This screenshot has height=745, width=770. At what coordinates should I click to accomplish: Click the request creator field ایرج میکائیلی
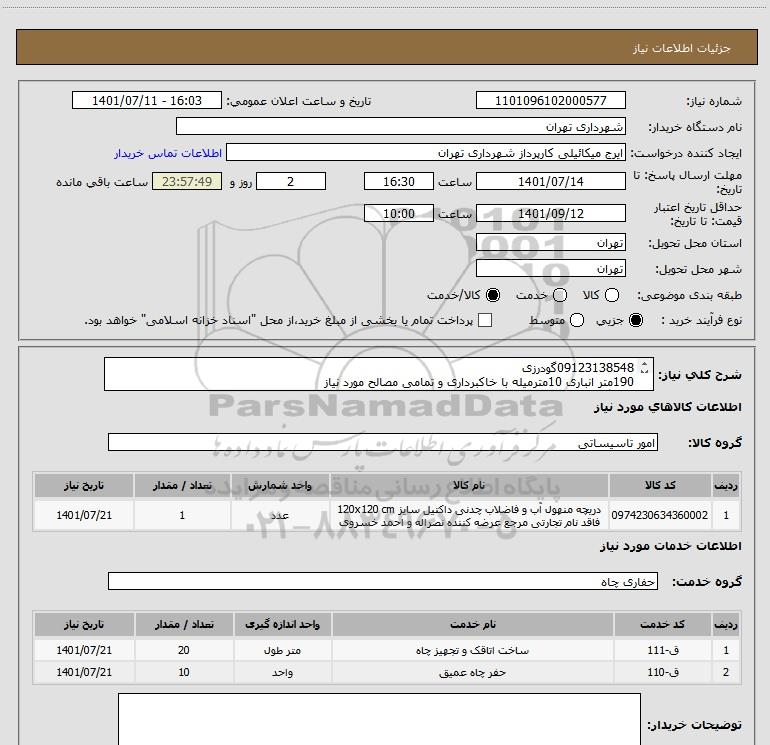(426, 152)
